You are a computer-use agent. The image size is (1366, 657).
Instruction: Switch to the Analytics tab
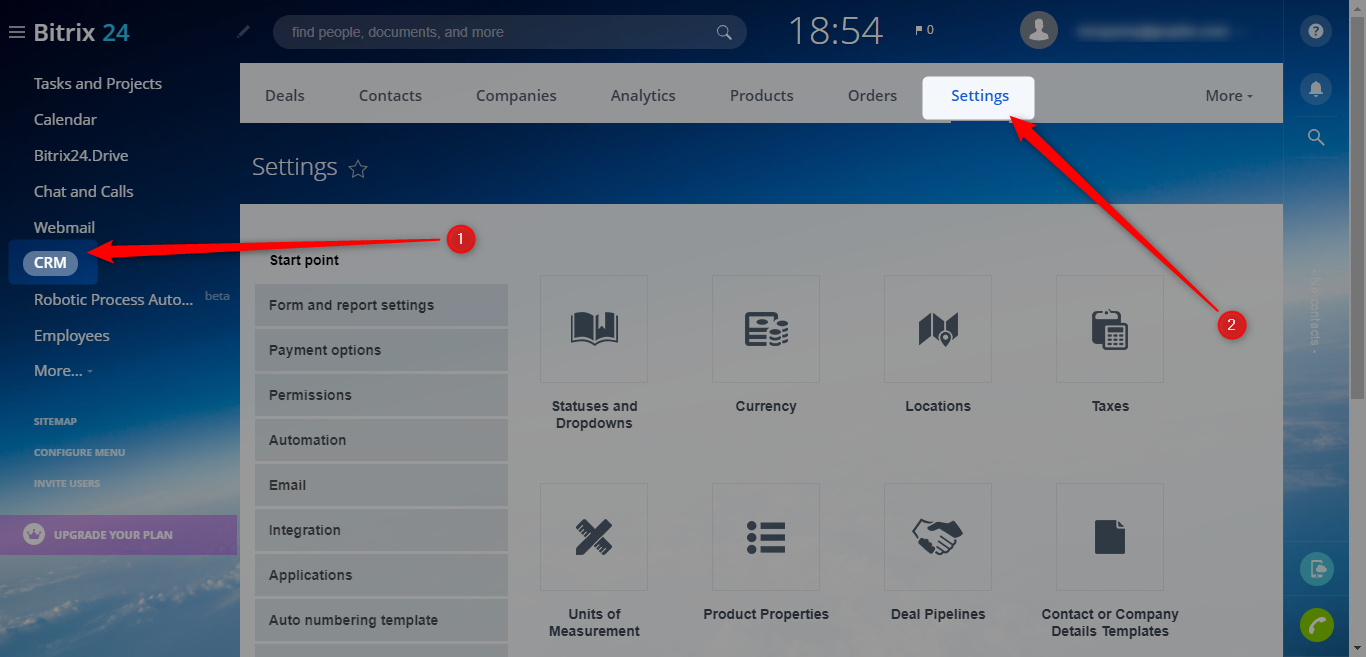click(643, 96)
